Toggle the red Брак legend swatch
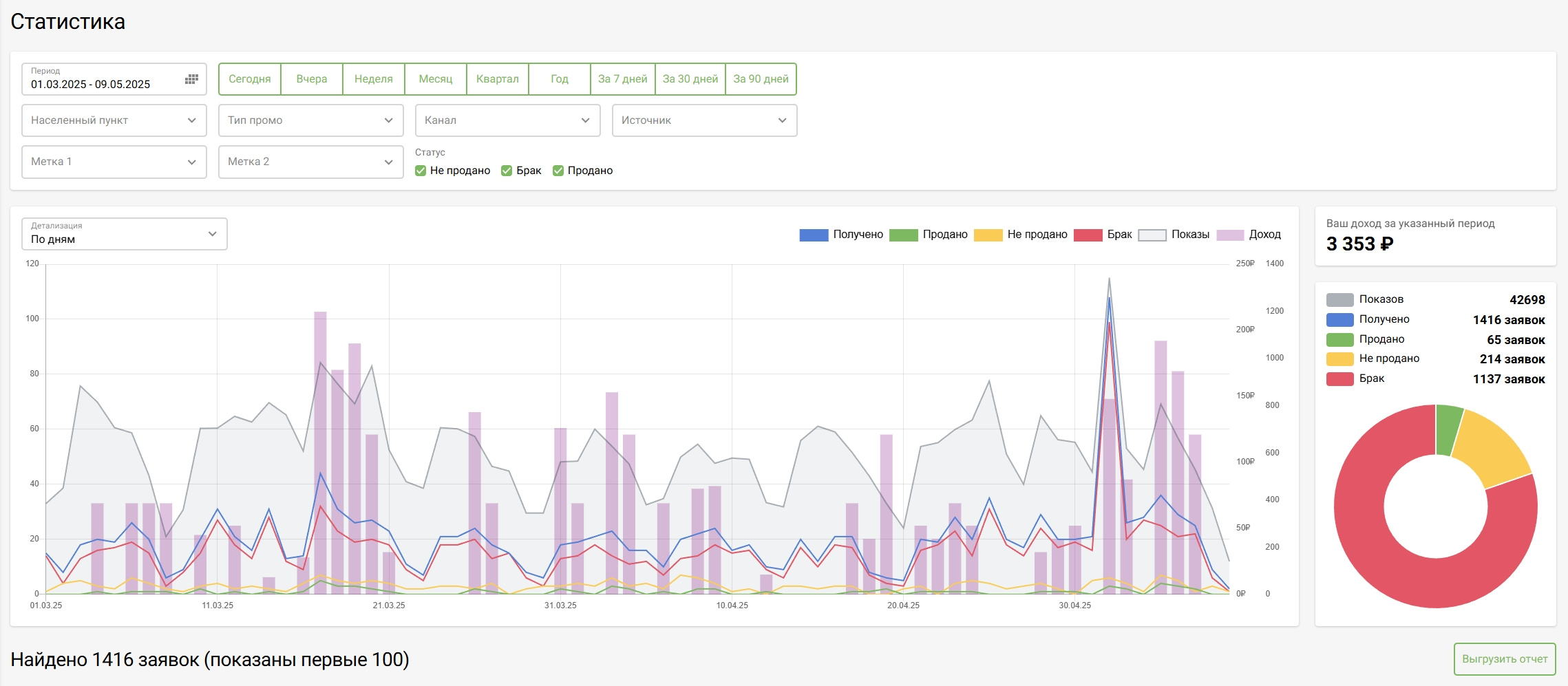Viewport: 1568px width, 686px height. point(1088,235)
